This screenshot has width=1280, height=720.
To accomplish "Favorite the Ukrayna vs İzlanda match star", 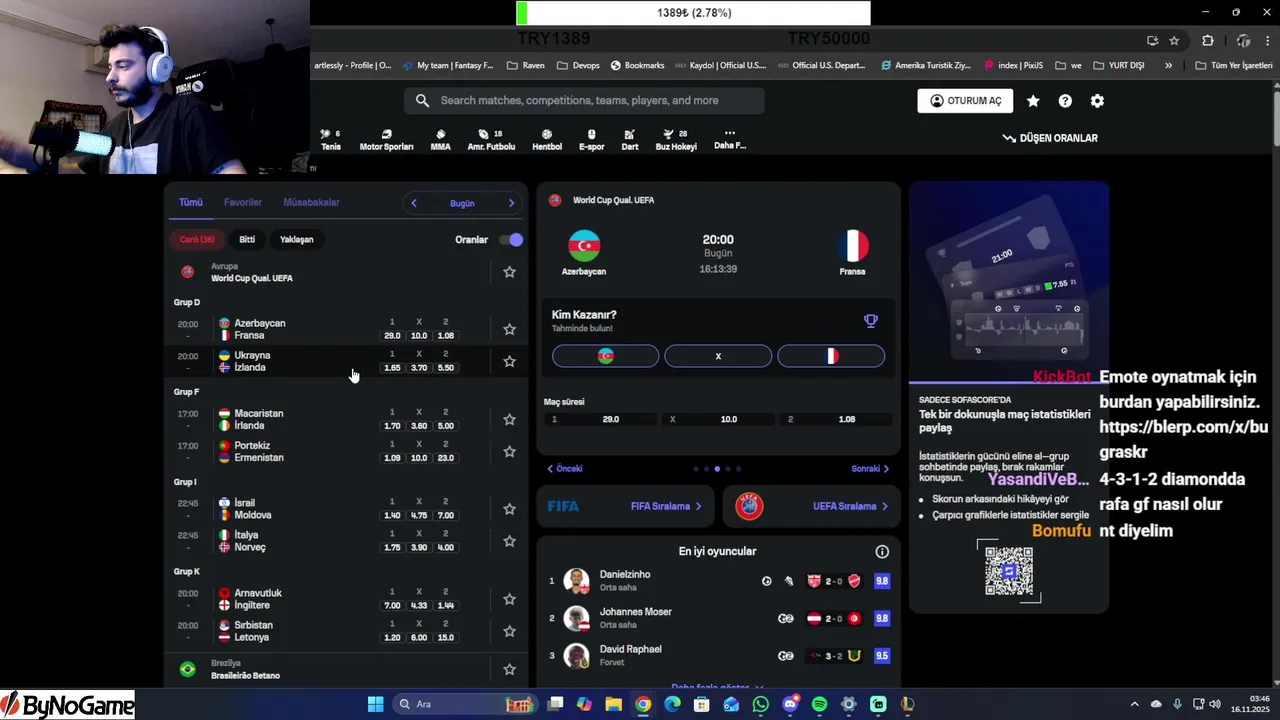I will pos(509,361).
